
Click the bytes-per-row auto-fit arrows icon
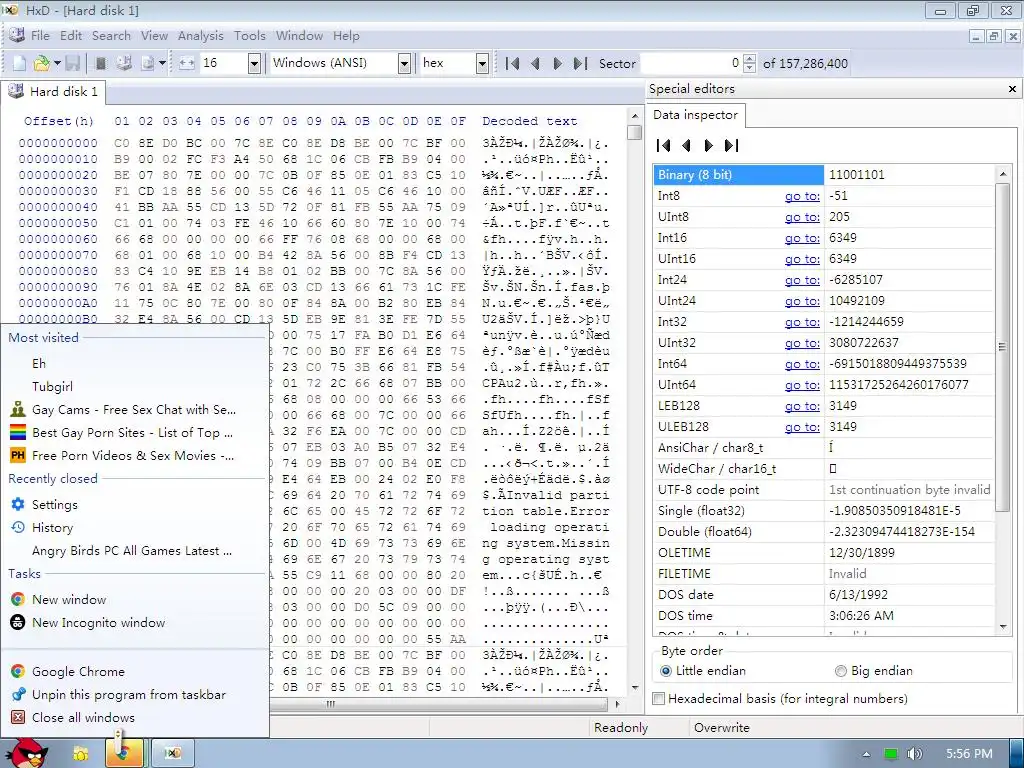[x=187, y=63]
